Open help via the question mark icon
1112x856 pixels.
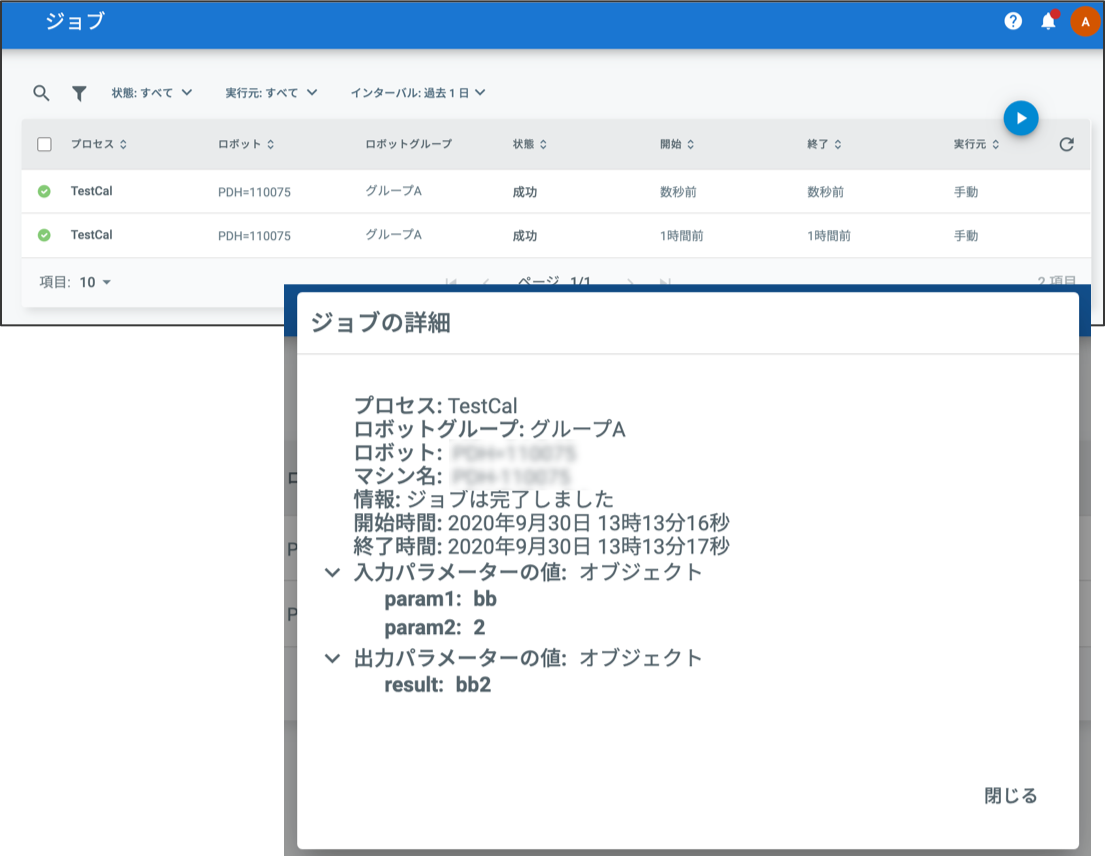click(1012, 21)
